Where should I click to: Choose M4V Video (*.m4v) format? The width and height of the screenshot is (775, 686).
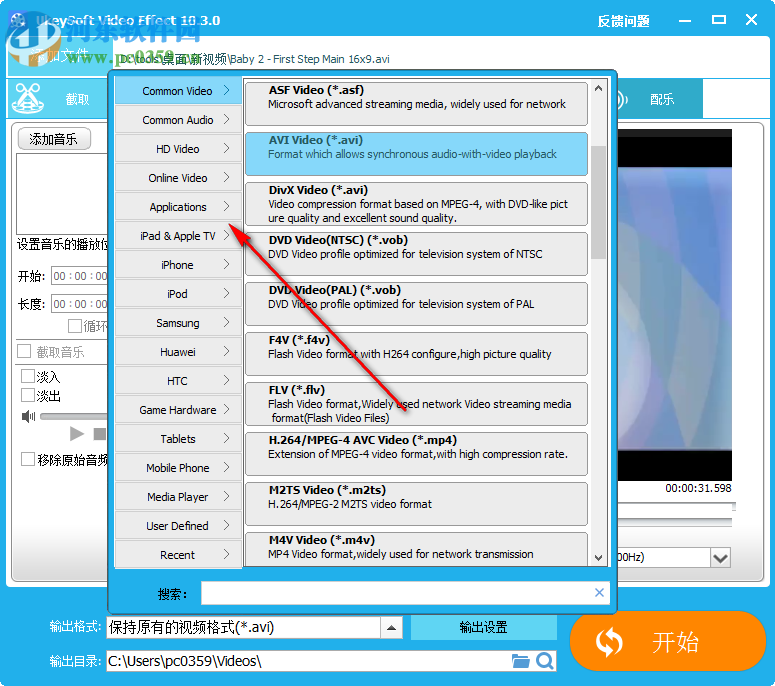tap(416, 549)
